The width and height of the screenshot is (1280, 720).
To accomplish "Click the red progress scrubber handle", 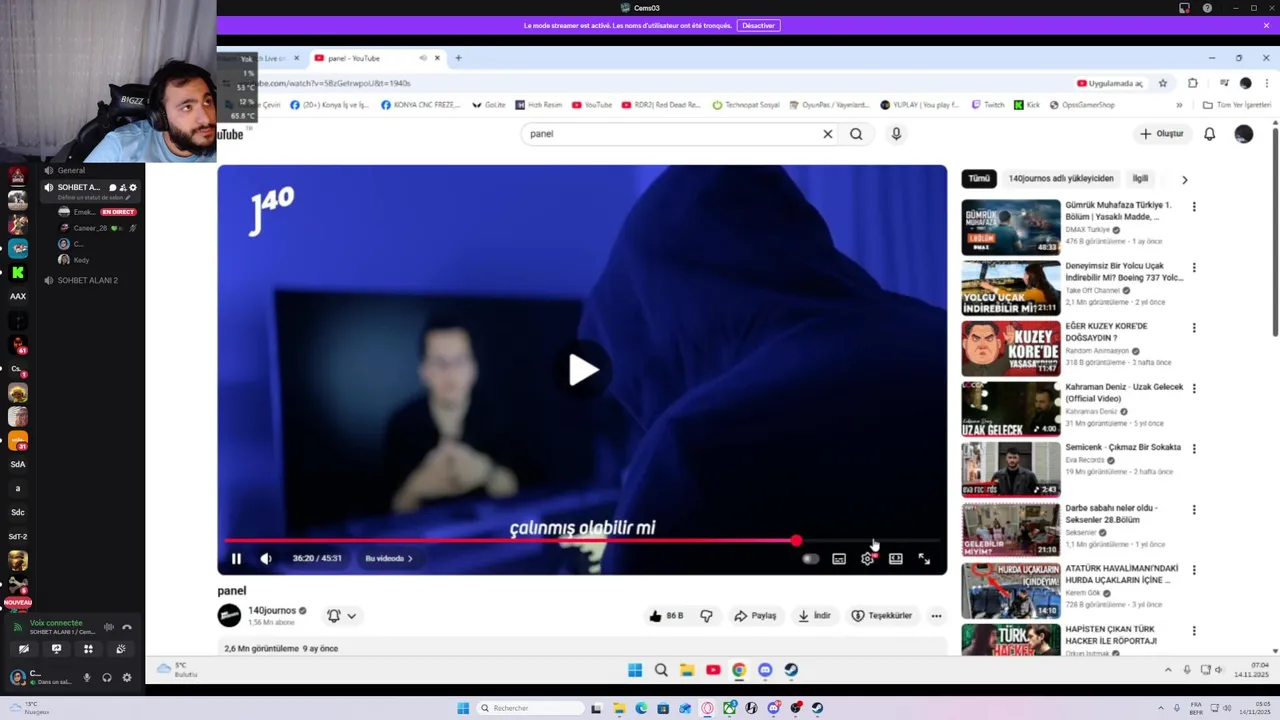I will (796, 541).
